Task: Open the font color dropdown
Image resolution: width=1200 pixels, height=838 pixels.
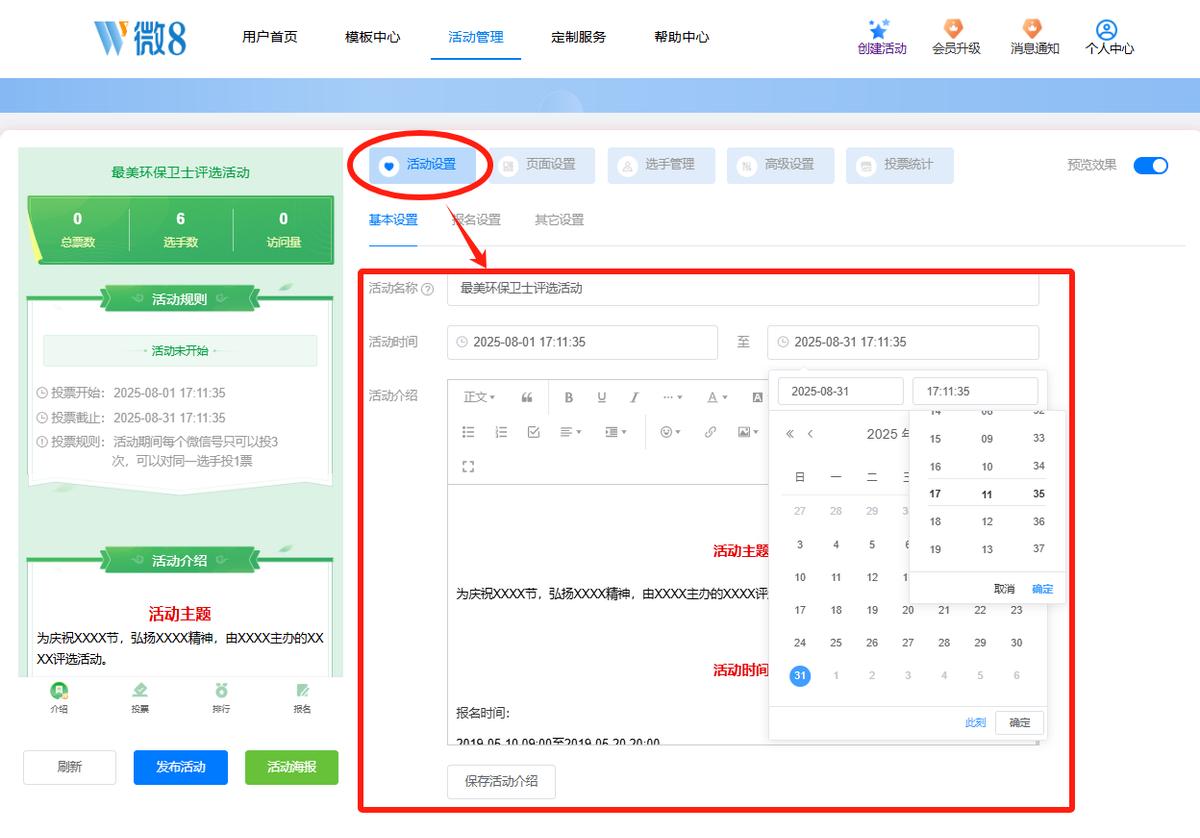Action: (x=717, y=397)
